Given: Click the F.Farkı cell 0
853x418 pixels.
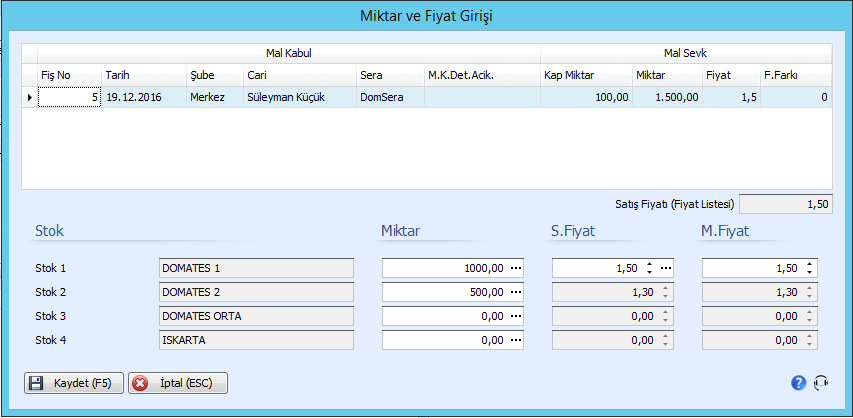Looking at the screenshot, I should point(796,97).
